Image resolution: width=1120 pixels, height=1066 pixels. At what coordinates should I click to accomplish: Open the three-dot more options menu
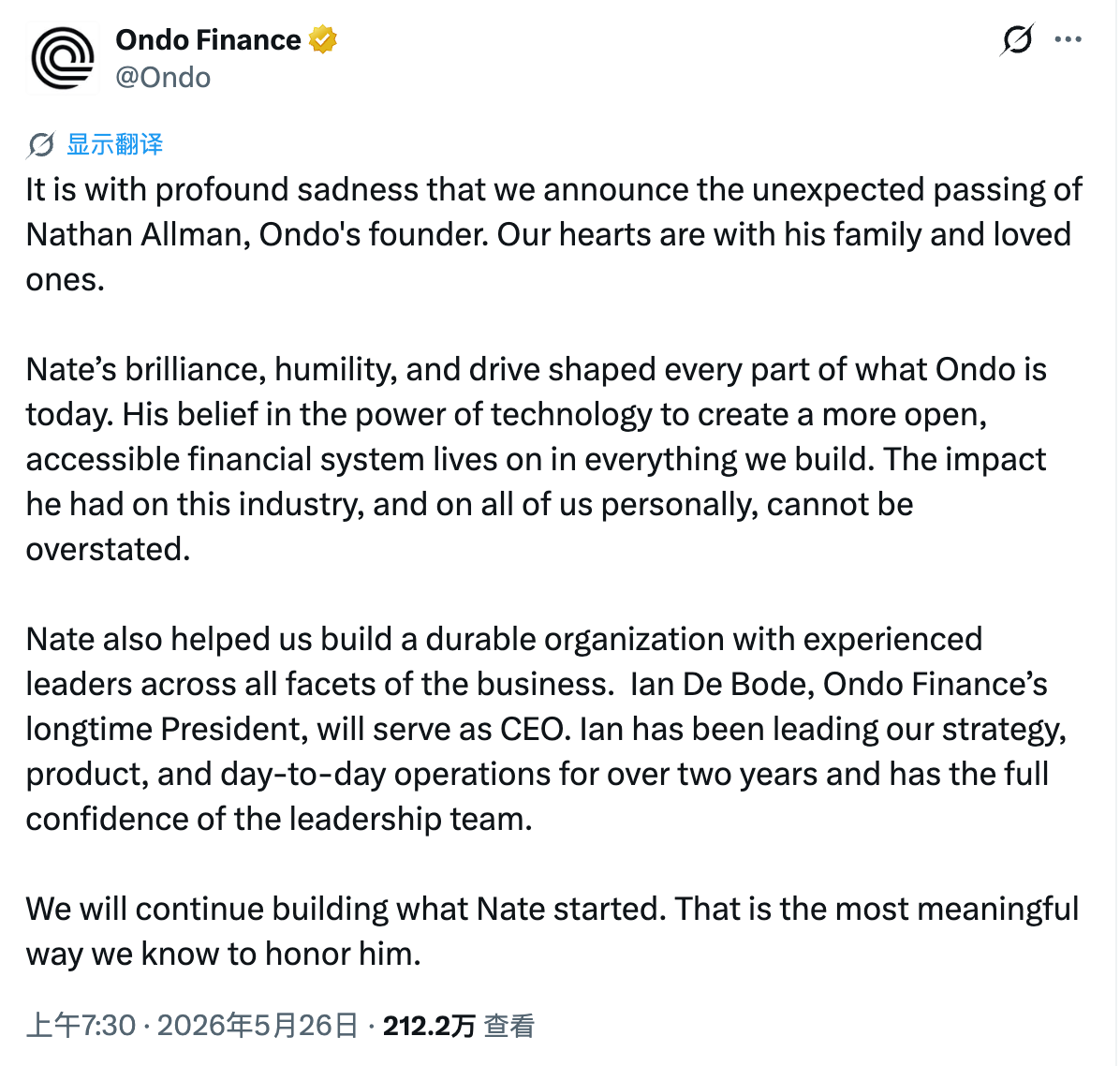[1068, 39]
